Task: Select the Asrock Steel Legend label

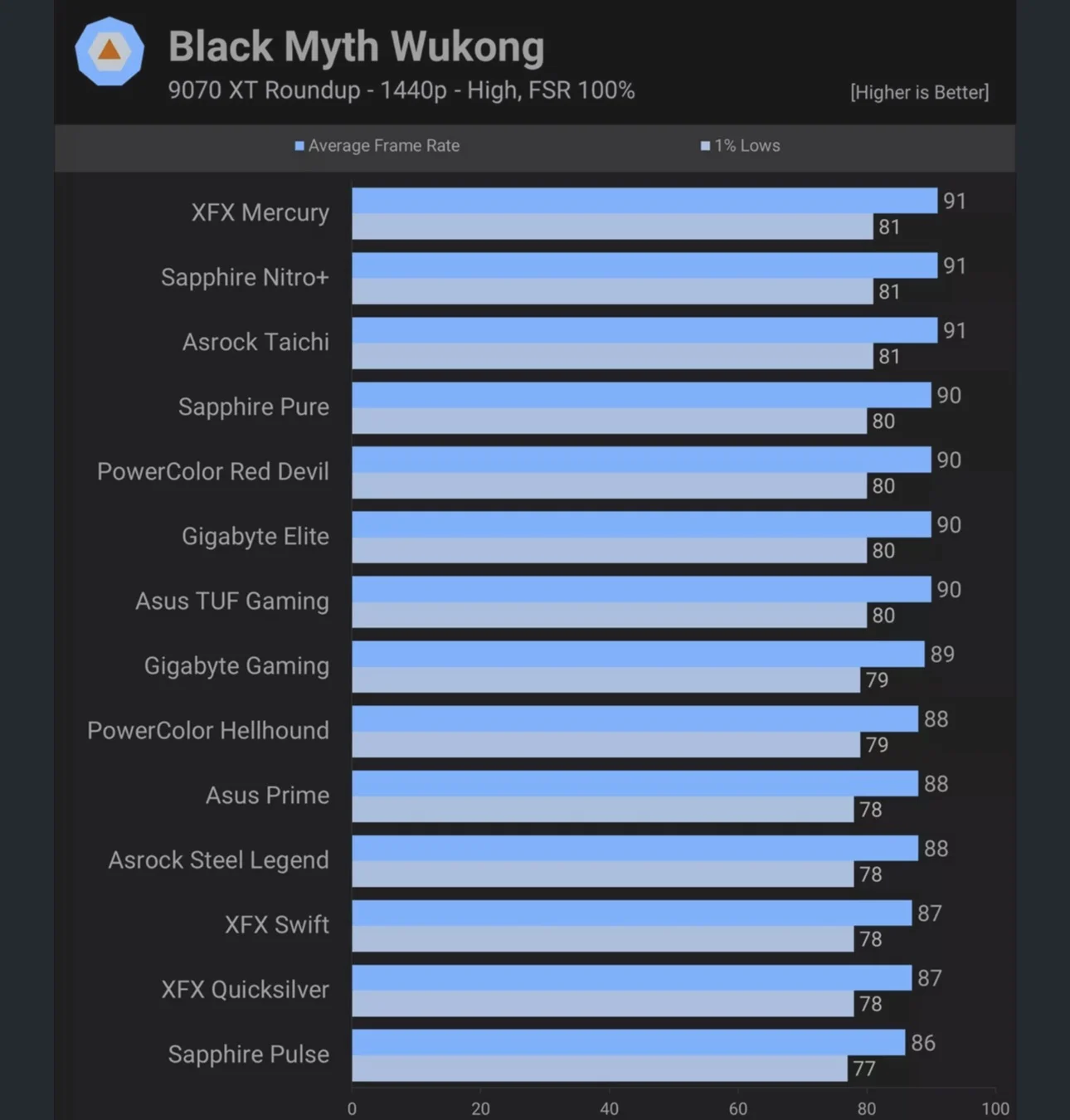Action: [218, 859]
